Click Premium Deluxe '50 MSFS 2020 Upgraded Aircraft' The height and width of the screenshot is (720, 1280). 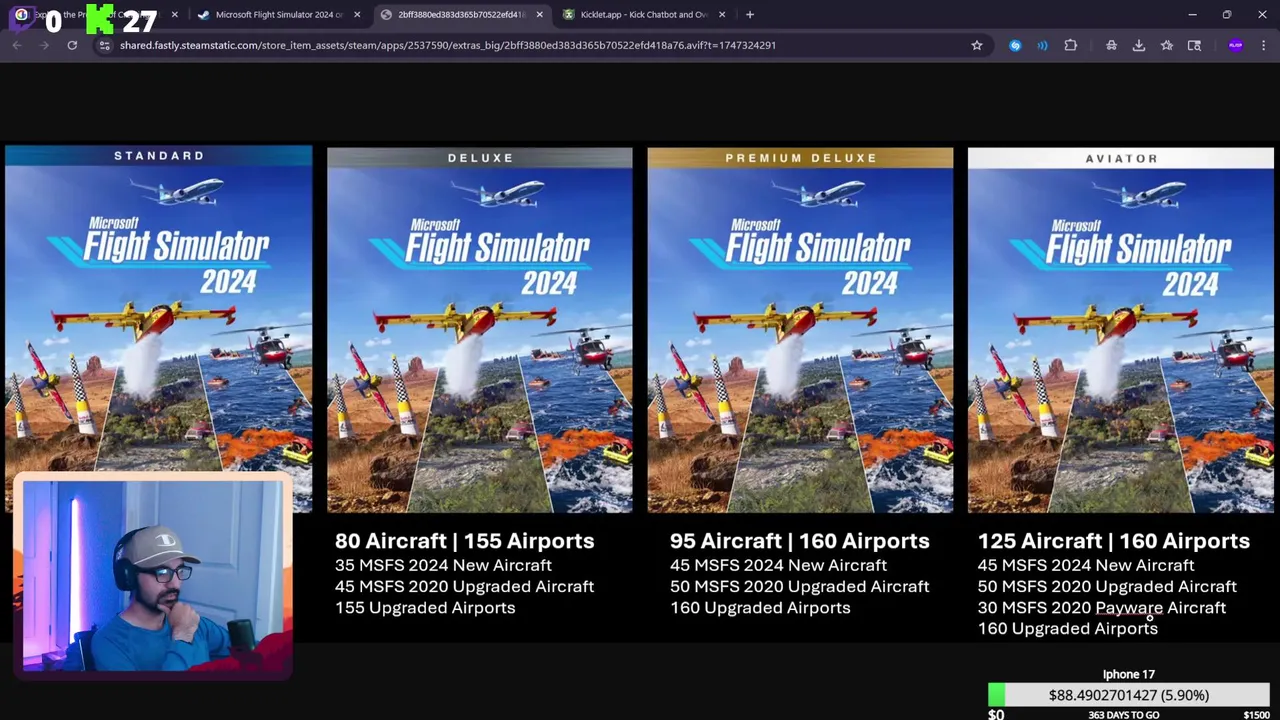pos(799,586)
